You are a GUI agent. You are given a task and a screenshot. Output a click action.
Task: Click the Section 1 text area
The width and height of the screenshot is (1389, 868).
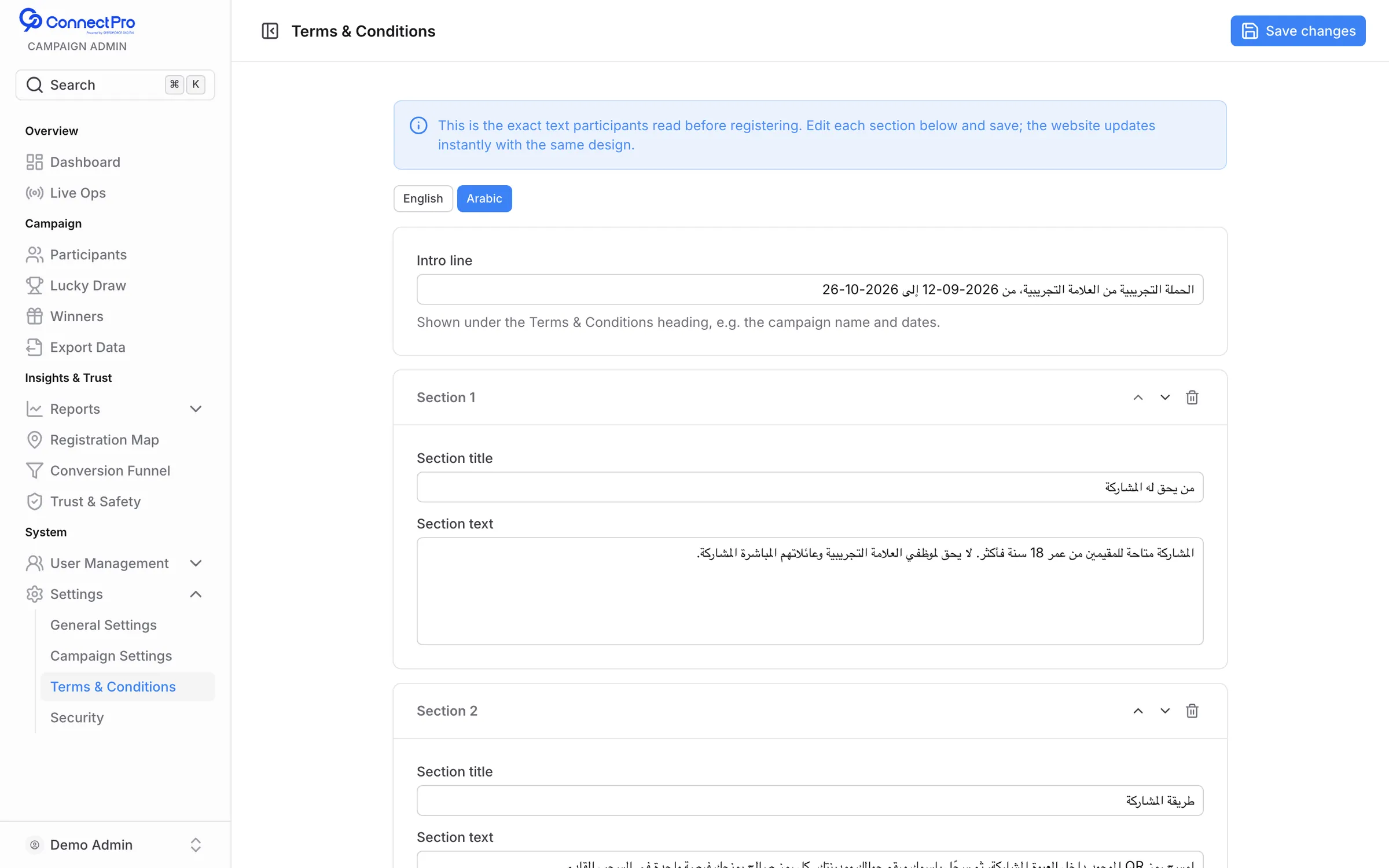coord(810,591)
